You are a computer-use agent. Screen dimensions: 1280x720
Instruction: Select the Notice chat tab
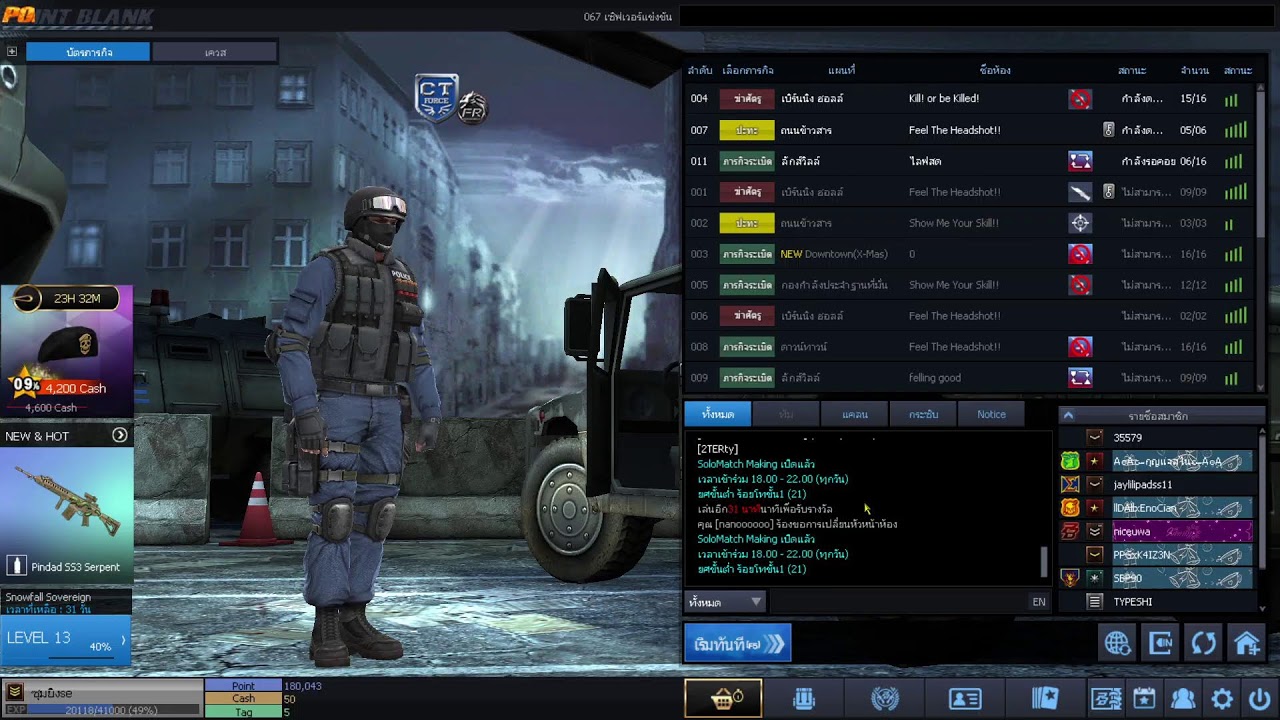tap(992, 414)
